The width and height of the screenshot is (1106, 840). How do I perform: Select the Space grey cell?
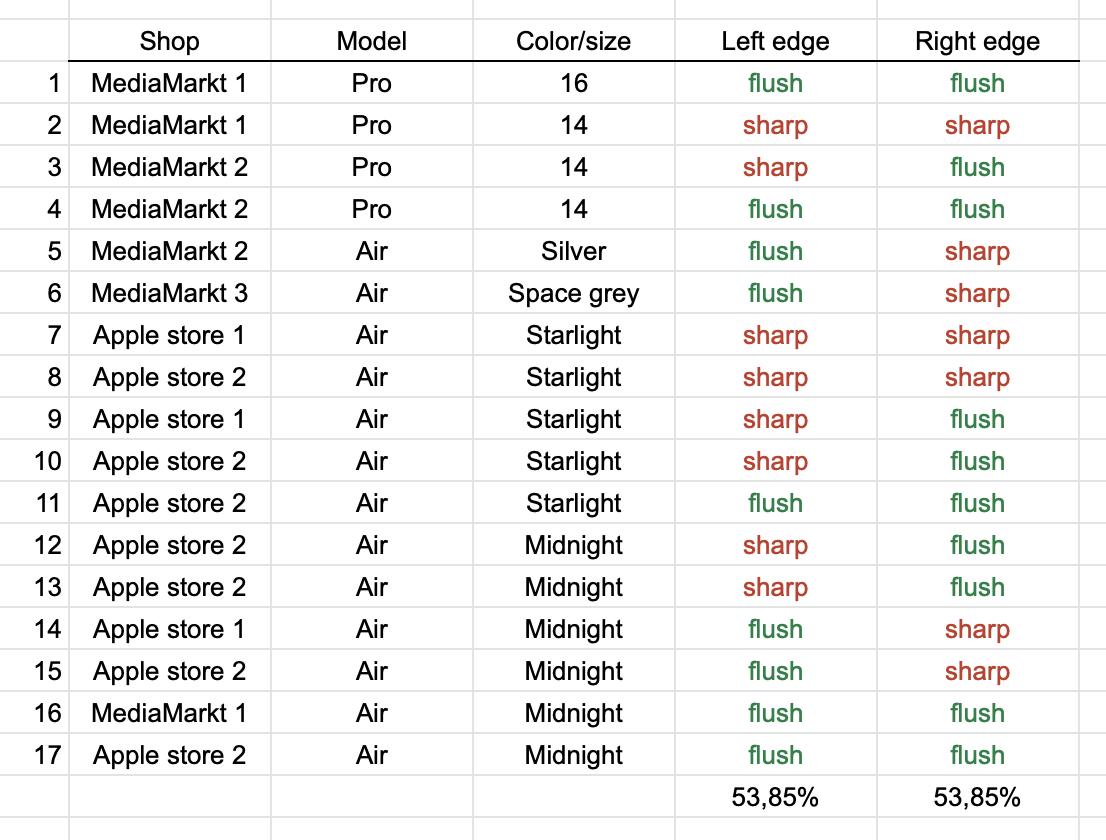[x=574, y=293]
